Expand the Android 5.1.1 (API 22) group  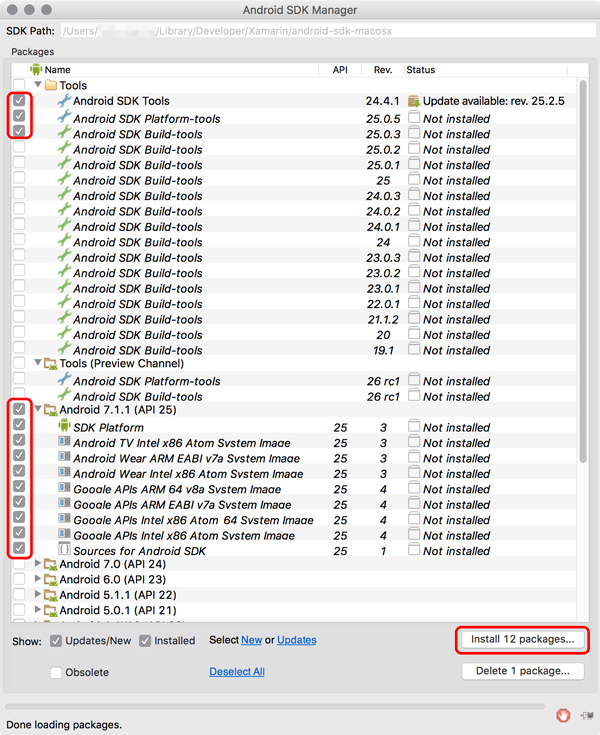(38, 594)
